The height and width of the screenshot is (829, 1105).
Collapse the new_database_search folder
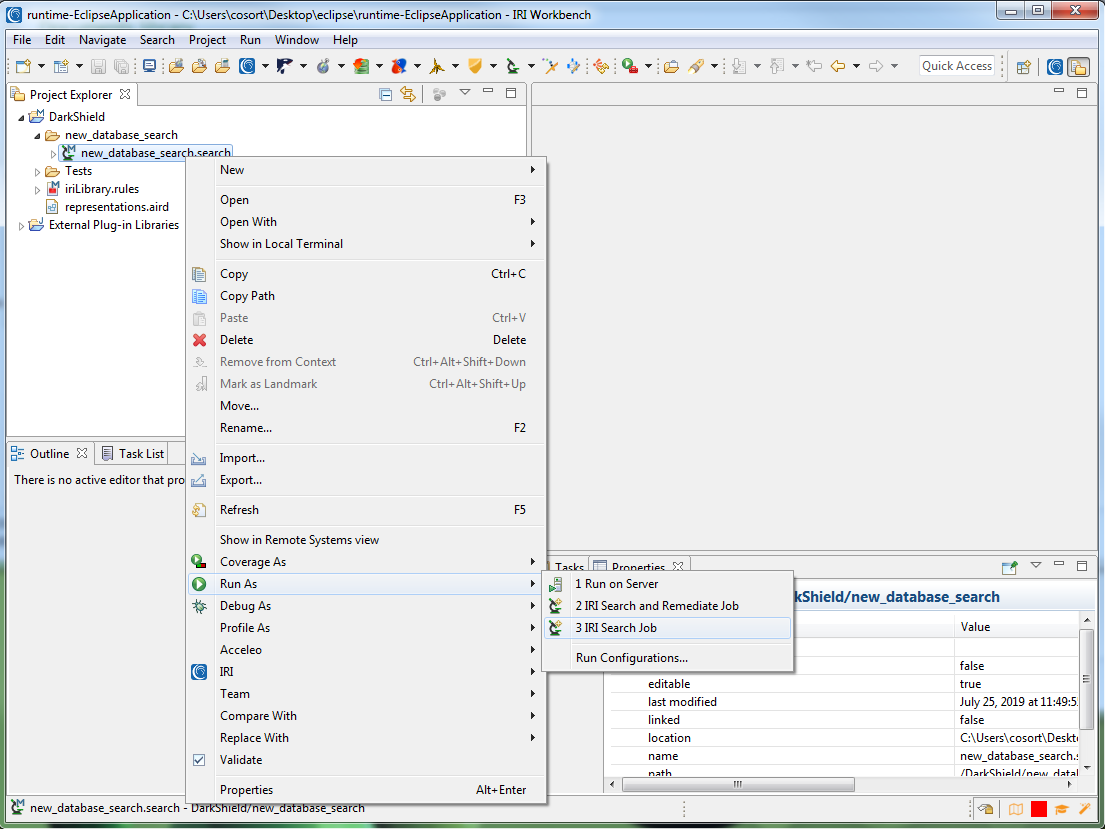(37, 135)
